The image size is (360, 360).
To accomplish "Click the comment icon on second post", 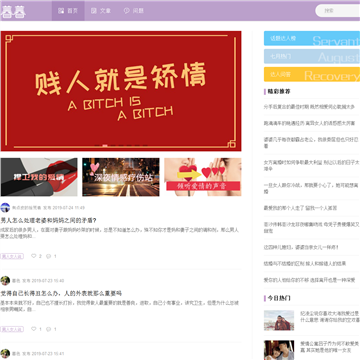I will 48,329.
